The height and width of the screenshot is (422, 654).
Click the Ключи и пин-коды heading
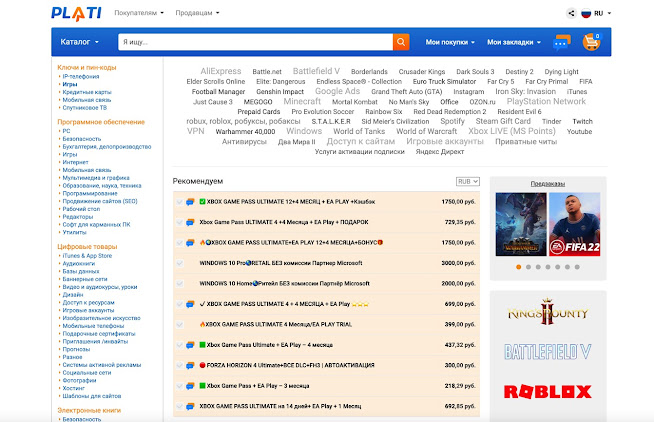click(87, 68)
